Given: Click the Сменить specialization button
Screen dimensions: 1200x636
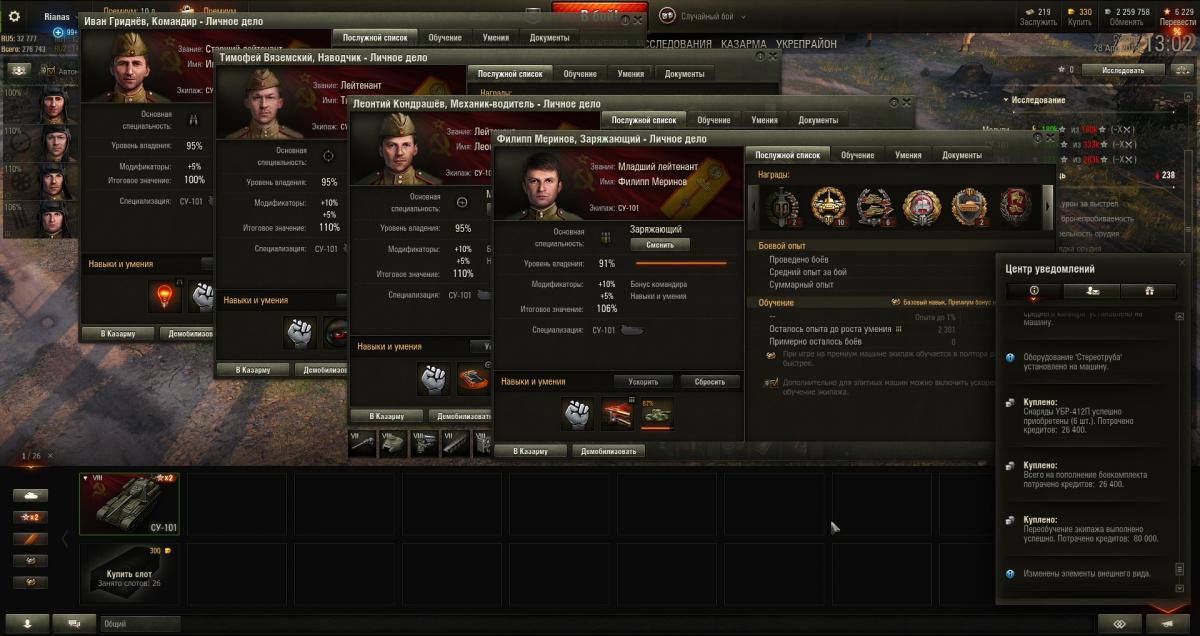Looking at the screenshot, I should click(x=659, y=245).
